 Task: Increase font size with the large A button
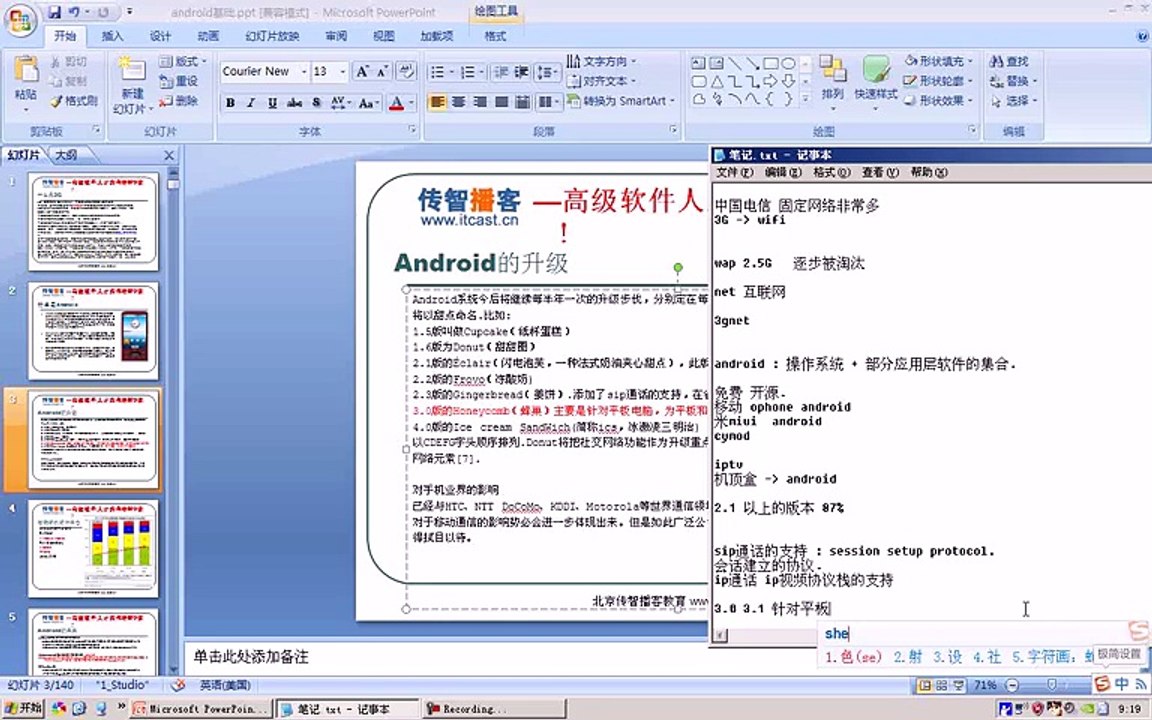(361, 71)
